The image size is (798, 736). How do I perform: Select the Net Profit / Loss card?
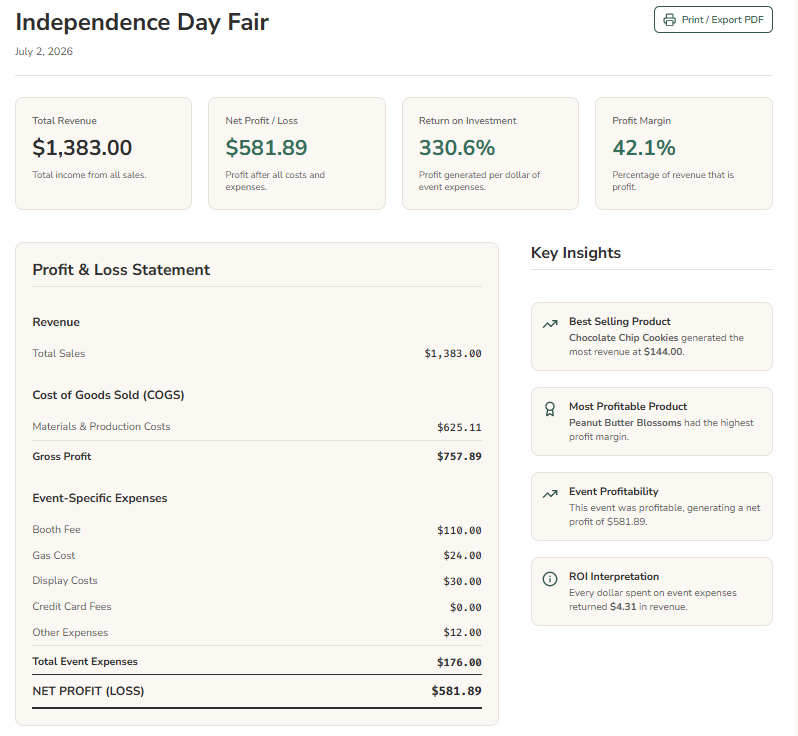(296, 153)
